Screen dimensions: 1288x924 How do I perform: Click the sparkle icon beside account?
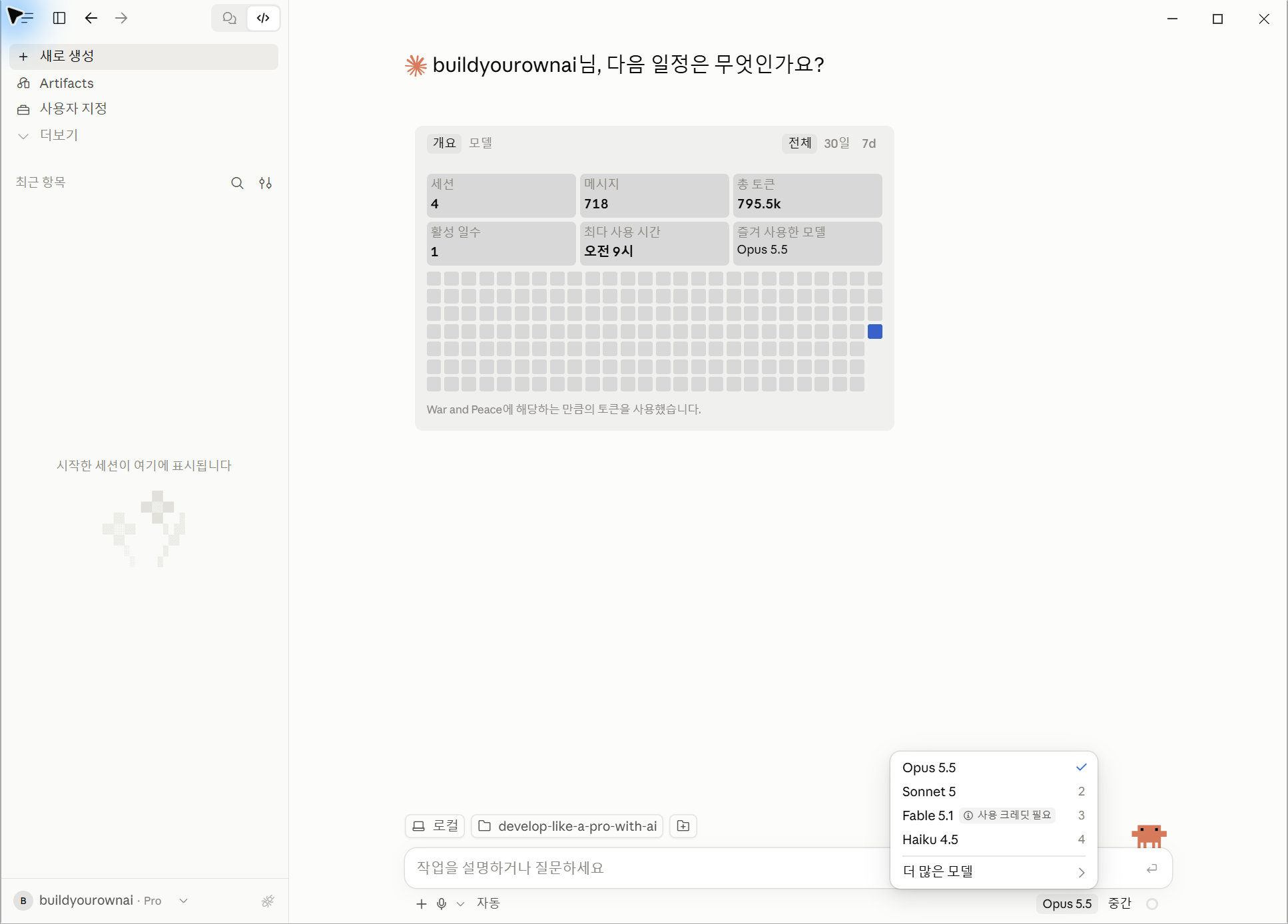coord(268,901)
